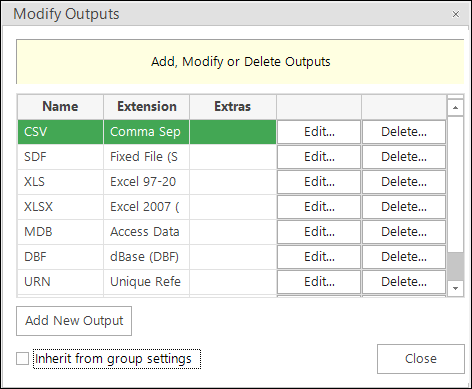Viewport: 472px width, 389px height.
Task: Click the Extras column header
Action: tap(233, 107)
